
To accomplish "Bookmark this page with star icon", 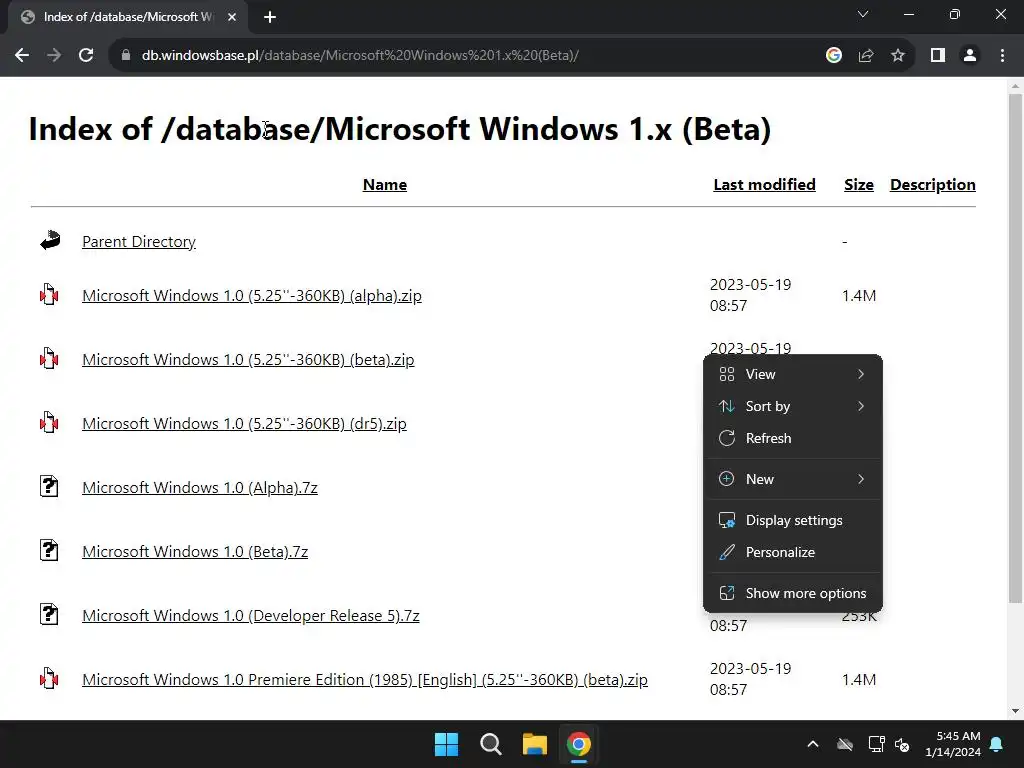I will tap(898, 56).
